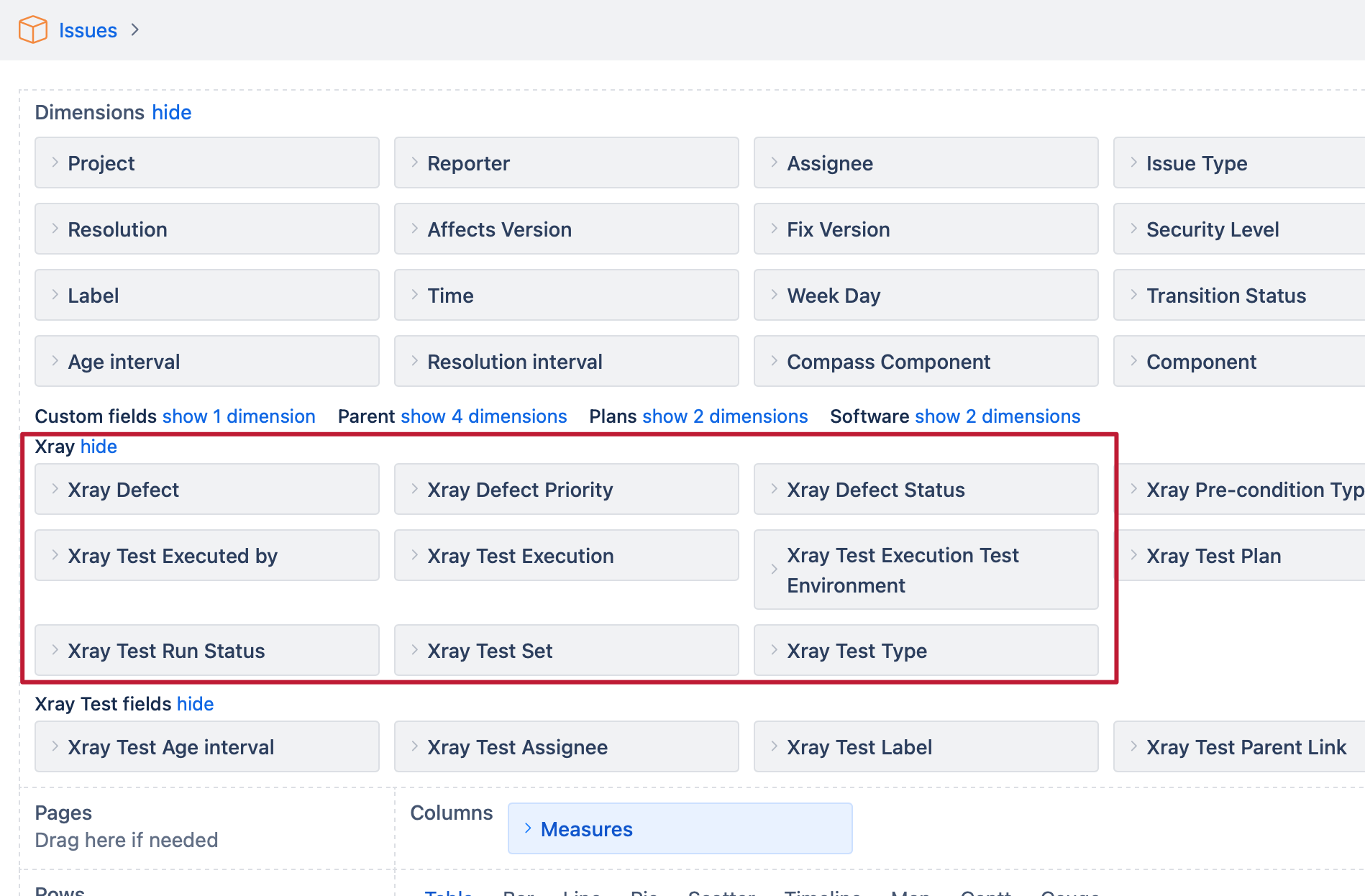Show the 4 Parent dimensions
The image size is (1365, 896).
click(483, 416)
